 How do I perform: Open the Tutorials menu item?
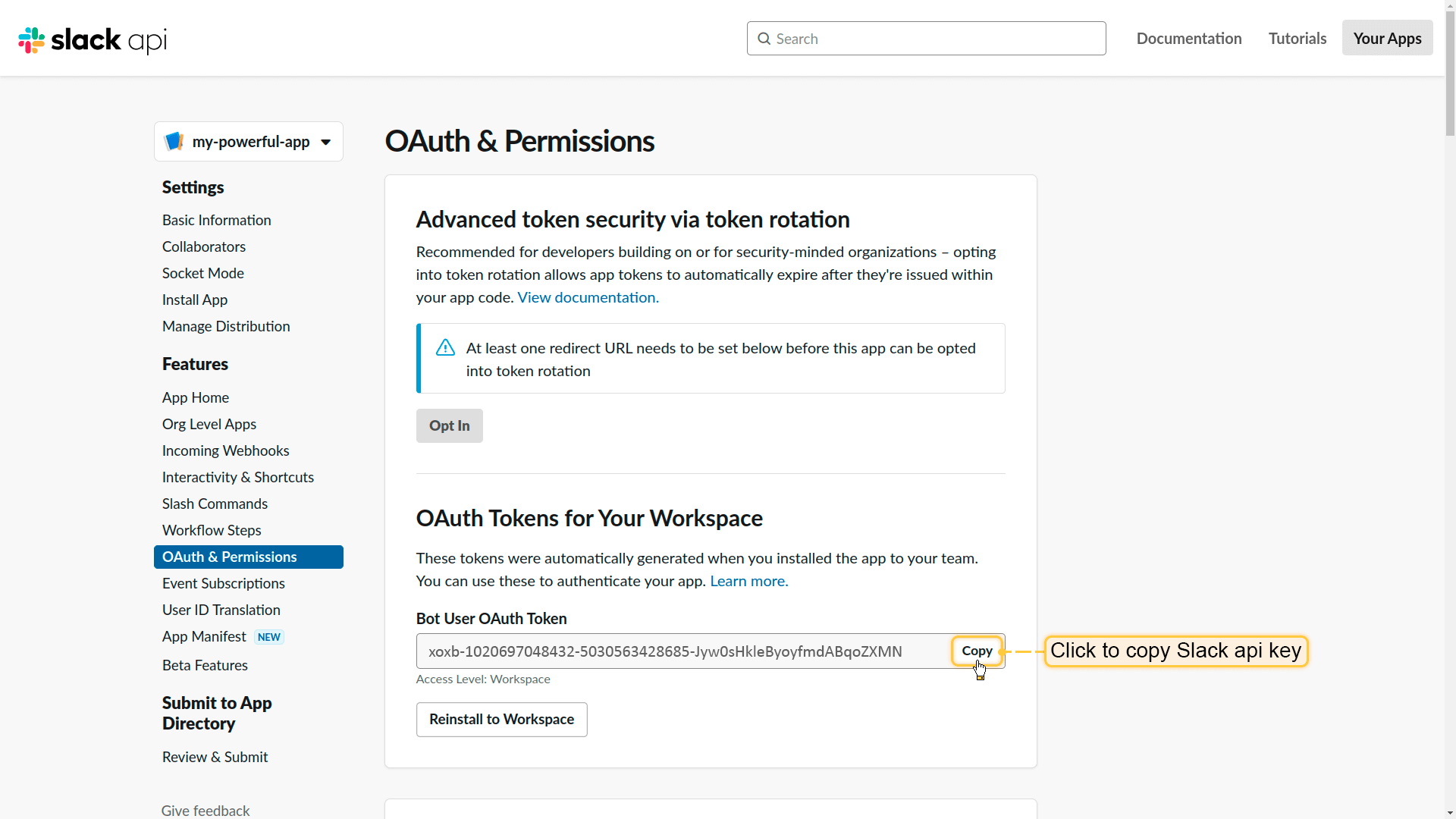(x=1297, y=38)
